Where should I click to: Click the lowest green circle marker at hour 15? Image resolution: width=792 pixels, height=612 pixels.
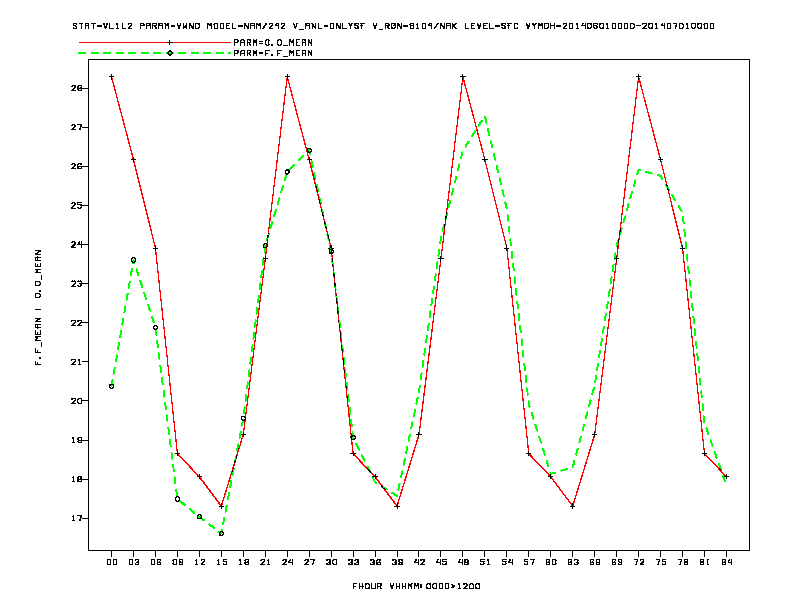pos(221,533)
